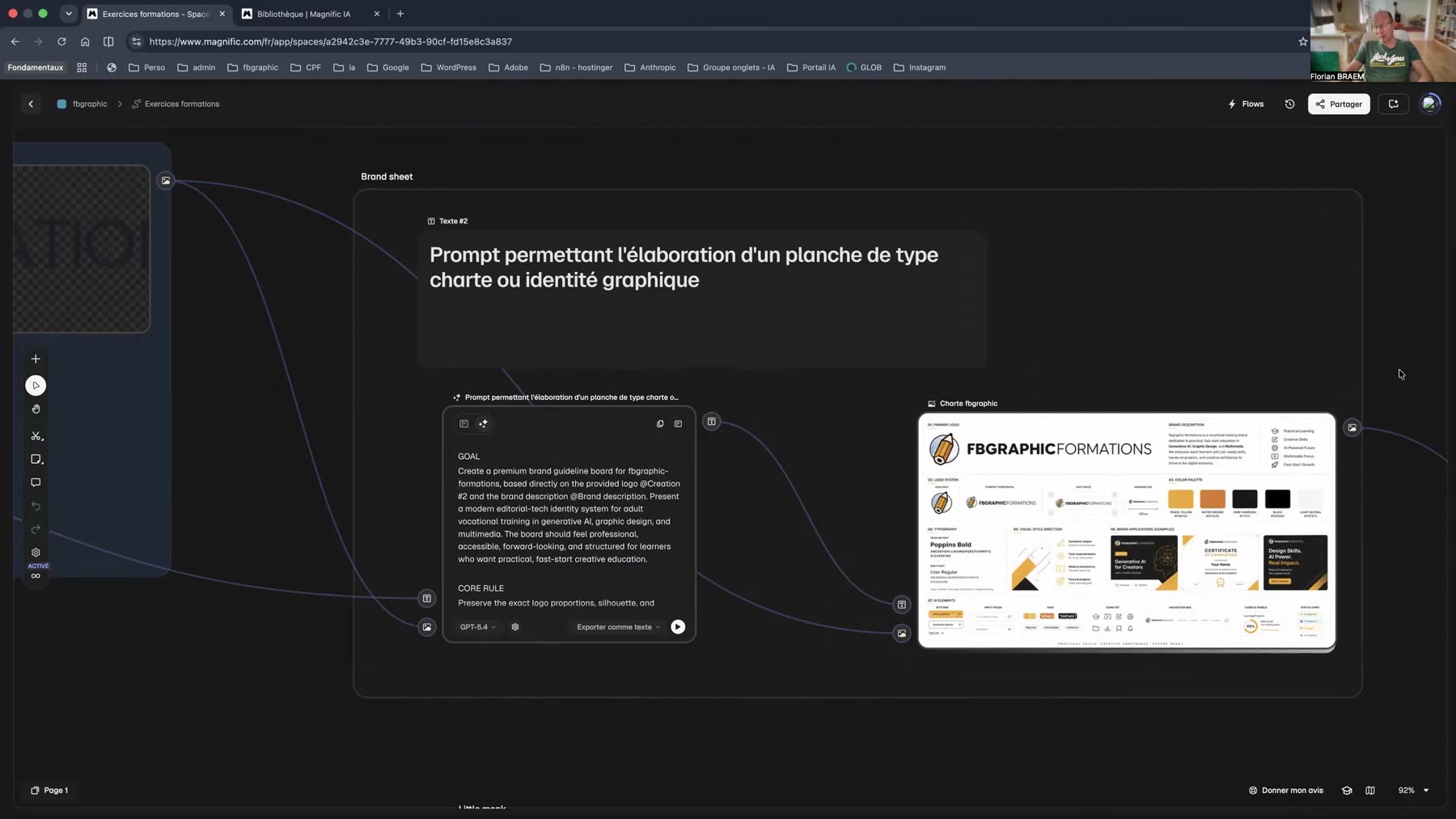This screenshot has width=1456, height=819.
Task: Click Charte fbgraphic image input port
Action: coord(902,634)
